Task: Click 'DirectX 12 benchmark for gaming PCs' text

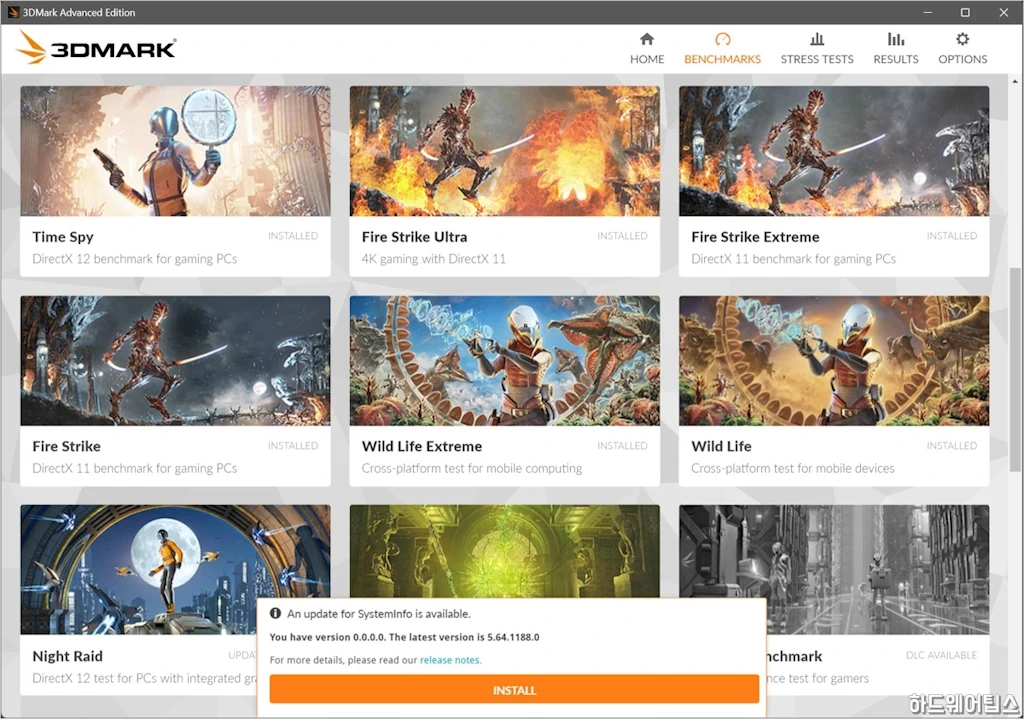Action: pyautogui.click(x=135, y=259)
